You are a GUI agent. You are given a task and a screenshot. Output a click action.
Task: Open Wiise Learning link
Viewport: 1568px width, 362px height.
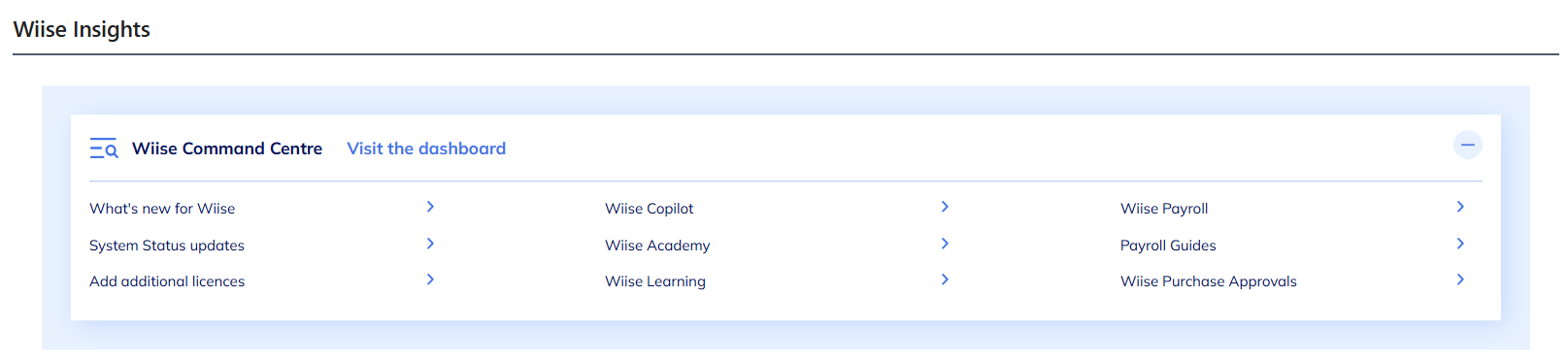click(x=655, y=281)
